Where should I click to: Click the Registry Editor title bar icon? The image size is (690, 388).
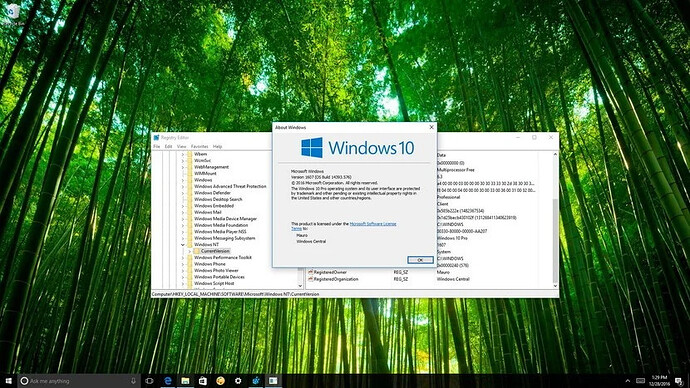156,138
